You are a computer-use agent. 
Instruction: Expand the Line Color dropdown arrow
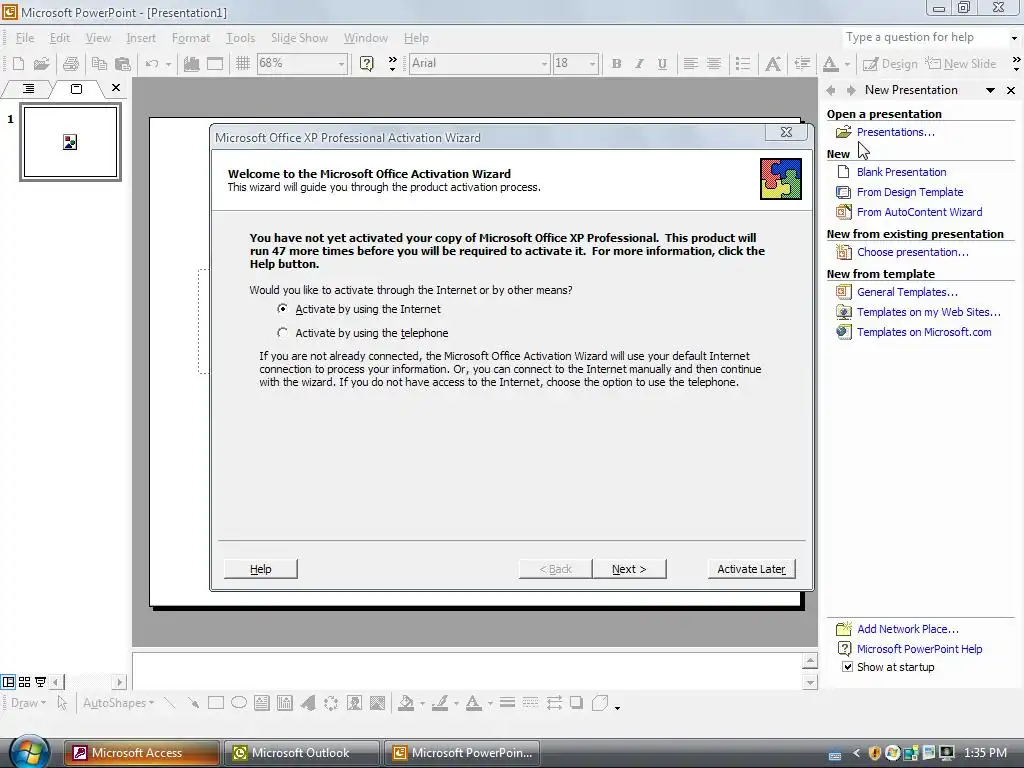(x=456, y=703)
